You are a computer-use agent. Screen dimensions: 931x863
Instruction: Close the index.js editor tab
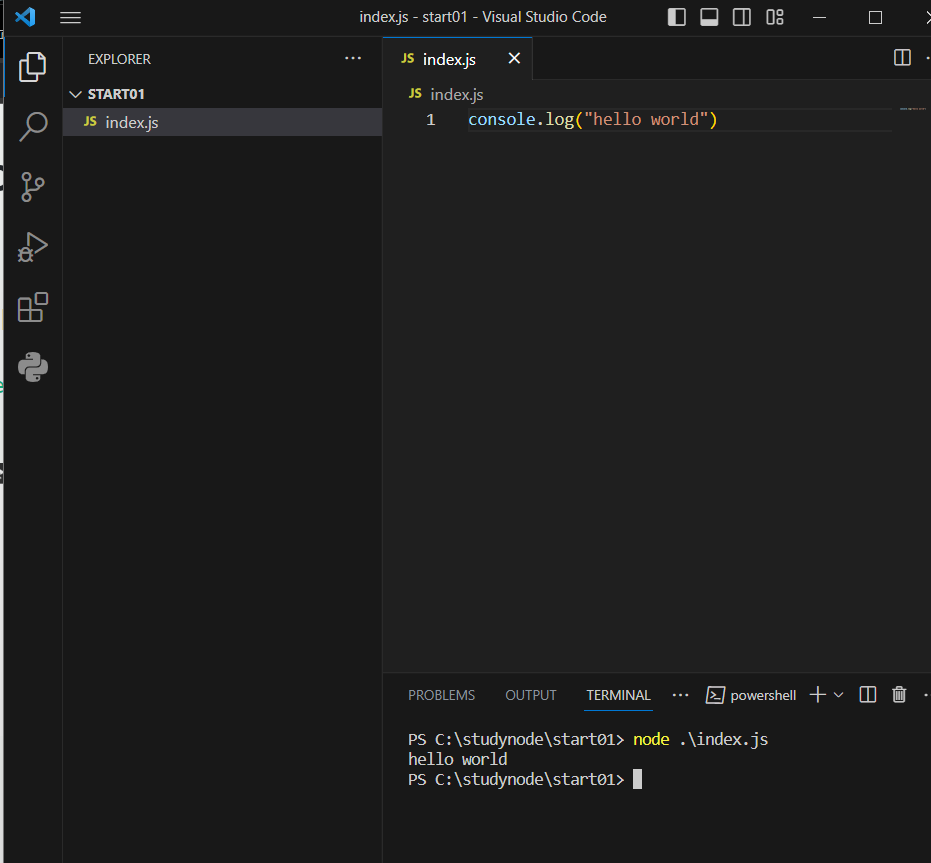(x=514, y=58)
